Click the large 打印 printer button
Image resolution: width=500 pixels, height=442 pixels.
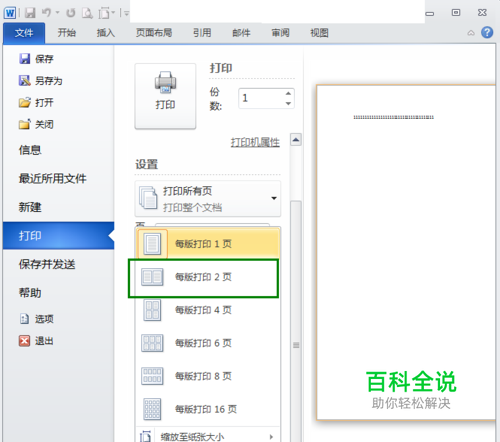(165, 96)
